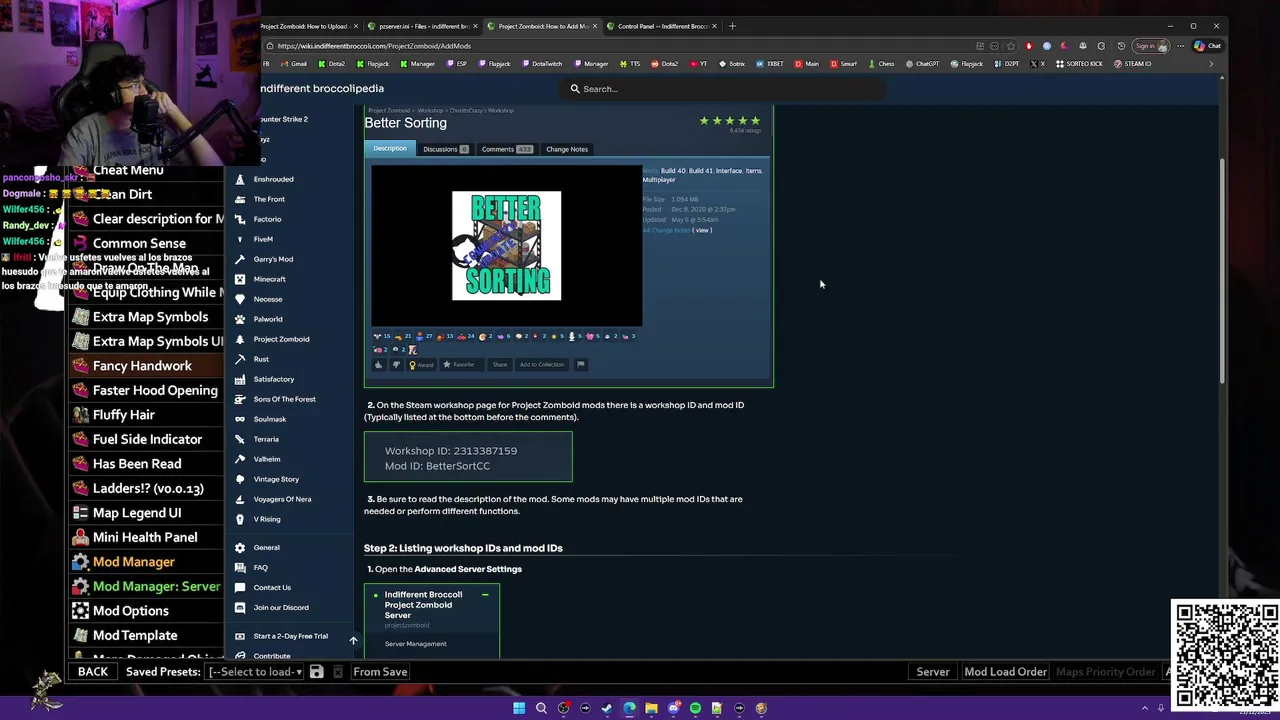Click the web page vertical scrollbar

point(1221,270)
